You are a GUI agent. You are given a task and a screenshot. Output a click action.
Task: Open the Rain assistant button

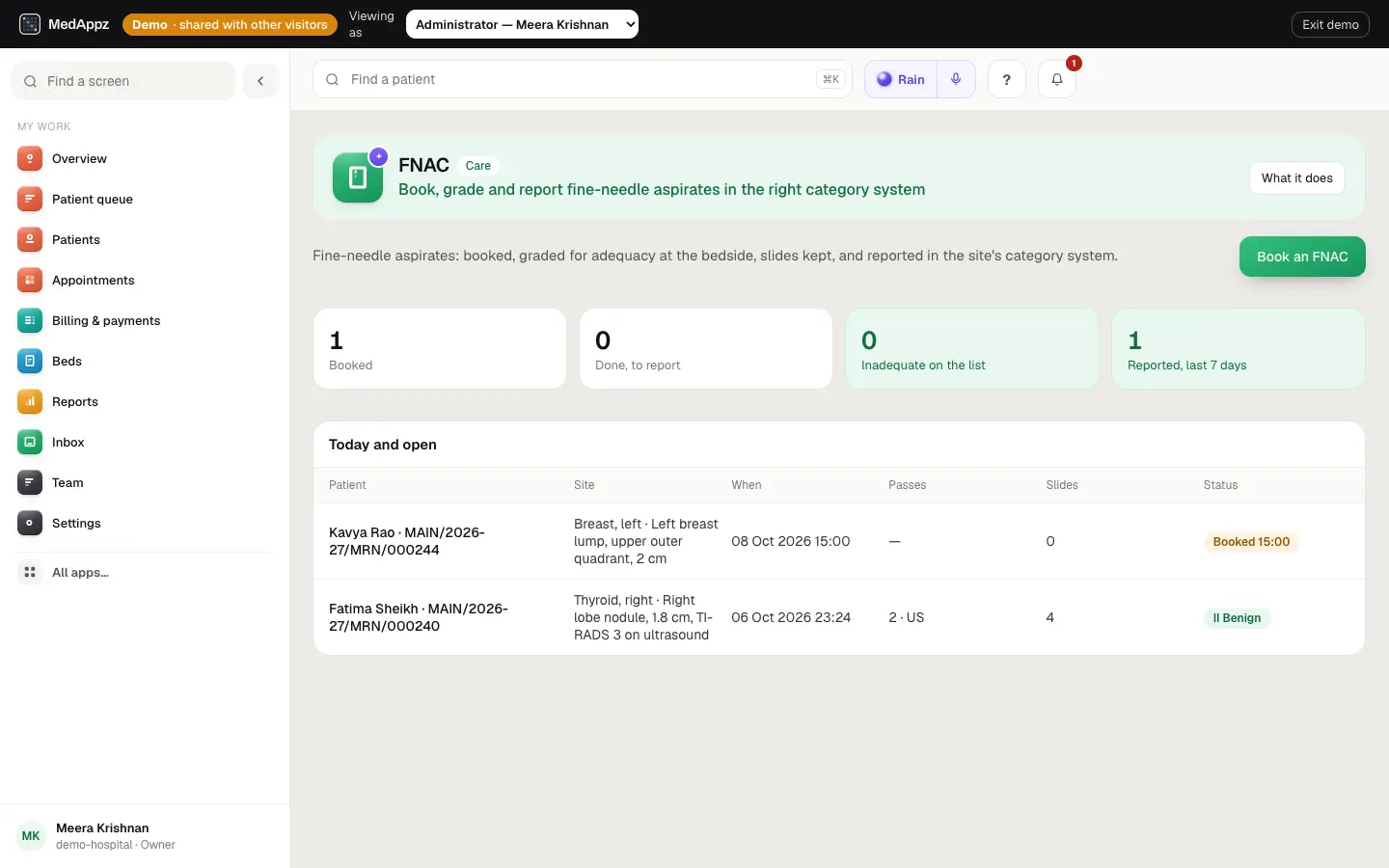901,79
